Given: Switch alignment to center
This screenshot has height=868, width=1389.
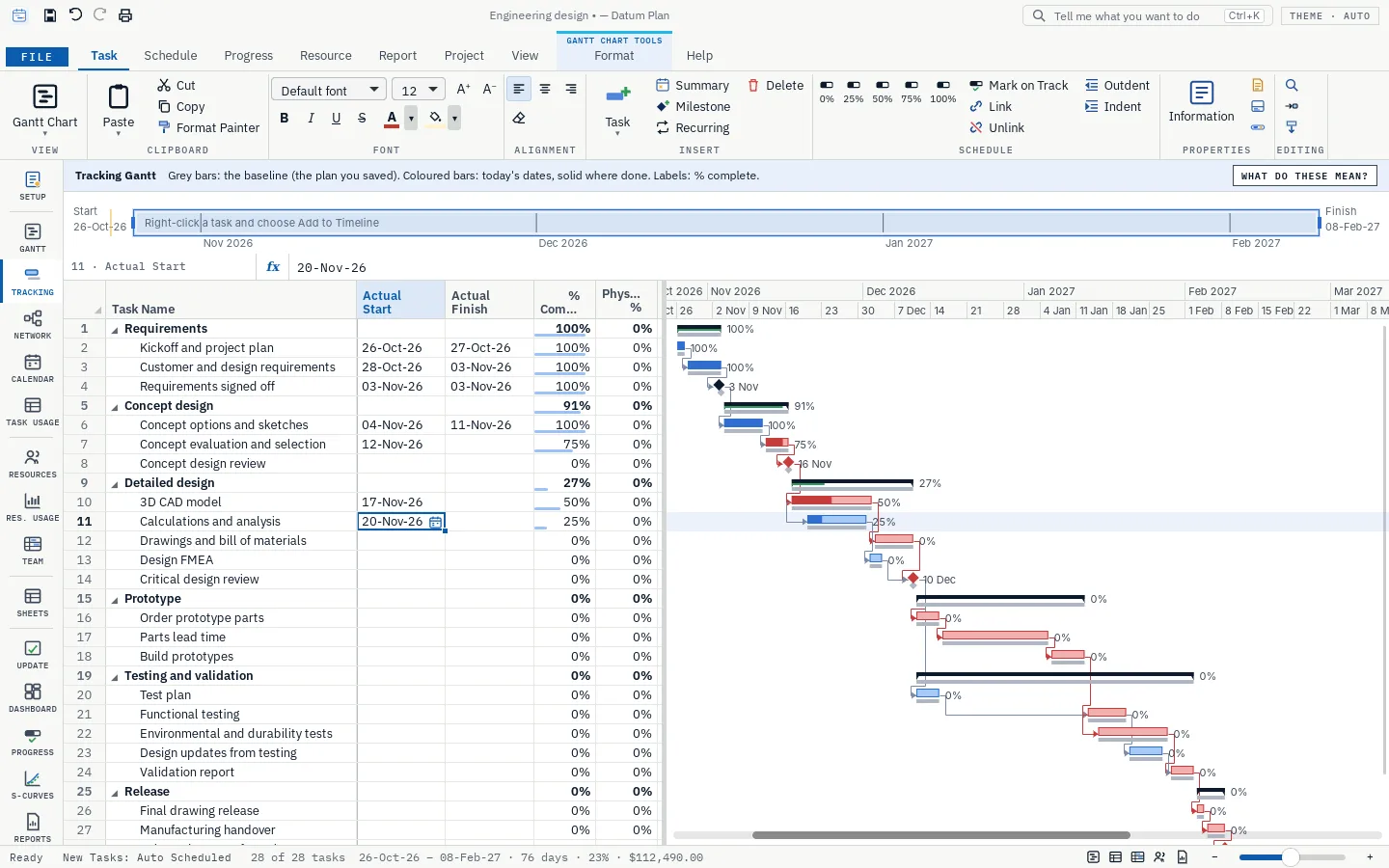Looking at the screenshot, I should tap(545, 90).
